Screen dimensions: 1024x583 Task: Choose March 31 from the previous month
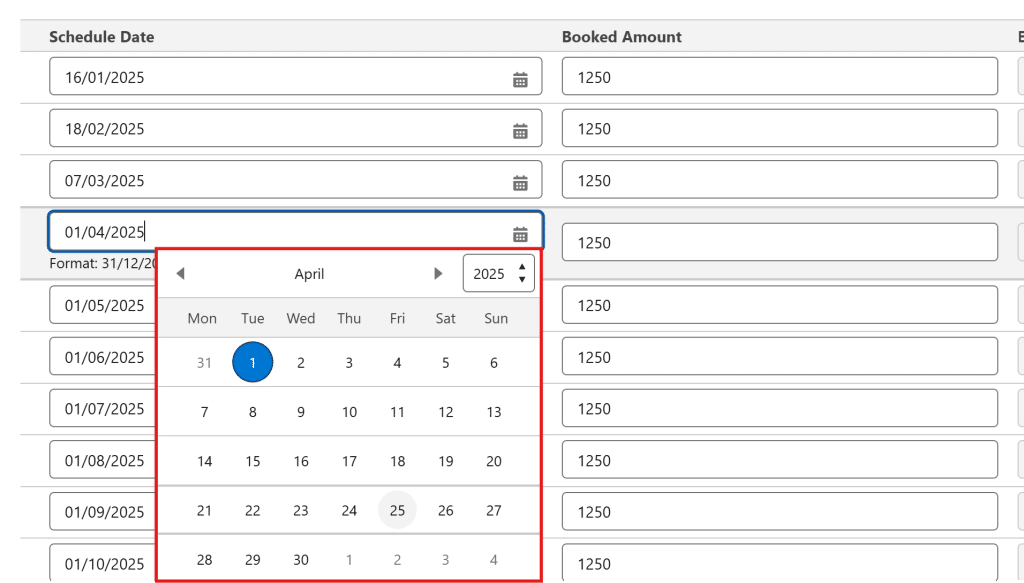[x=204, y=363]
